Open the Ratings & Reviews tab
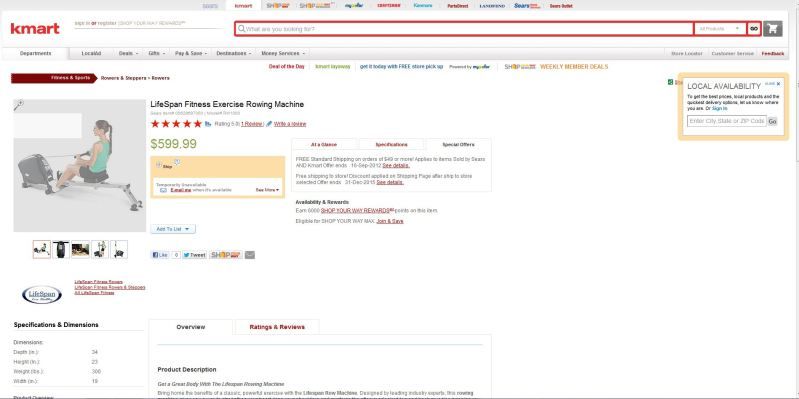The width and height of the screenshot is (799, 399). 277,327
